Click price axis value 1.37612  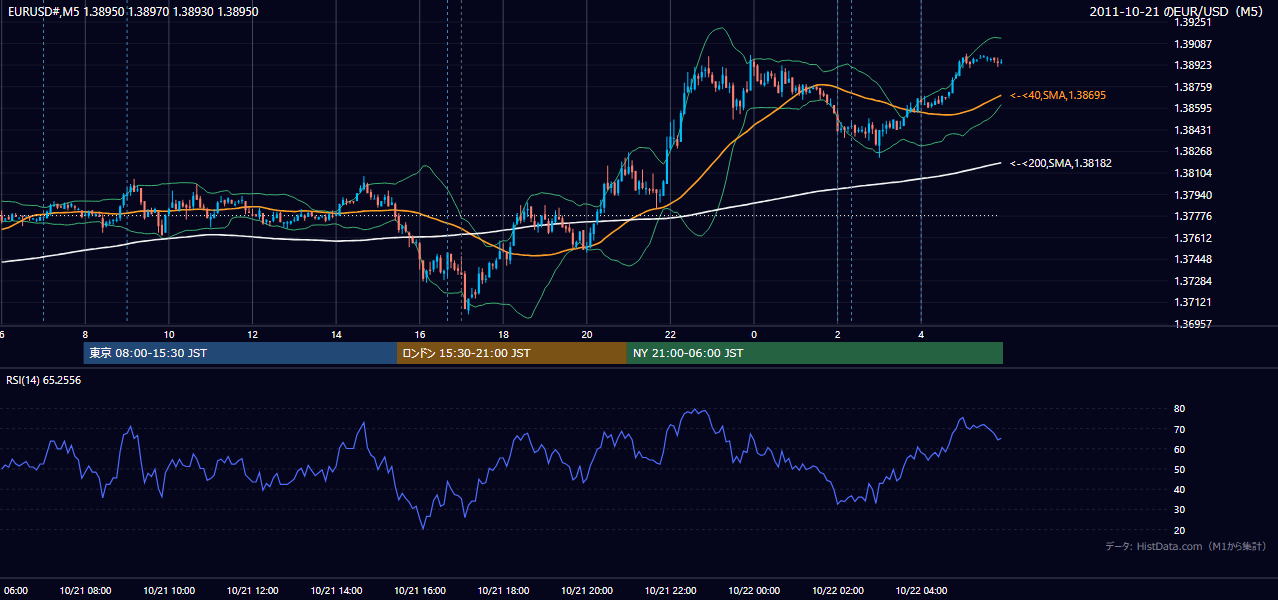(x=1192, y=238)
